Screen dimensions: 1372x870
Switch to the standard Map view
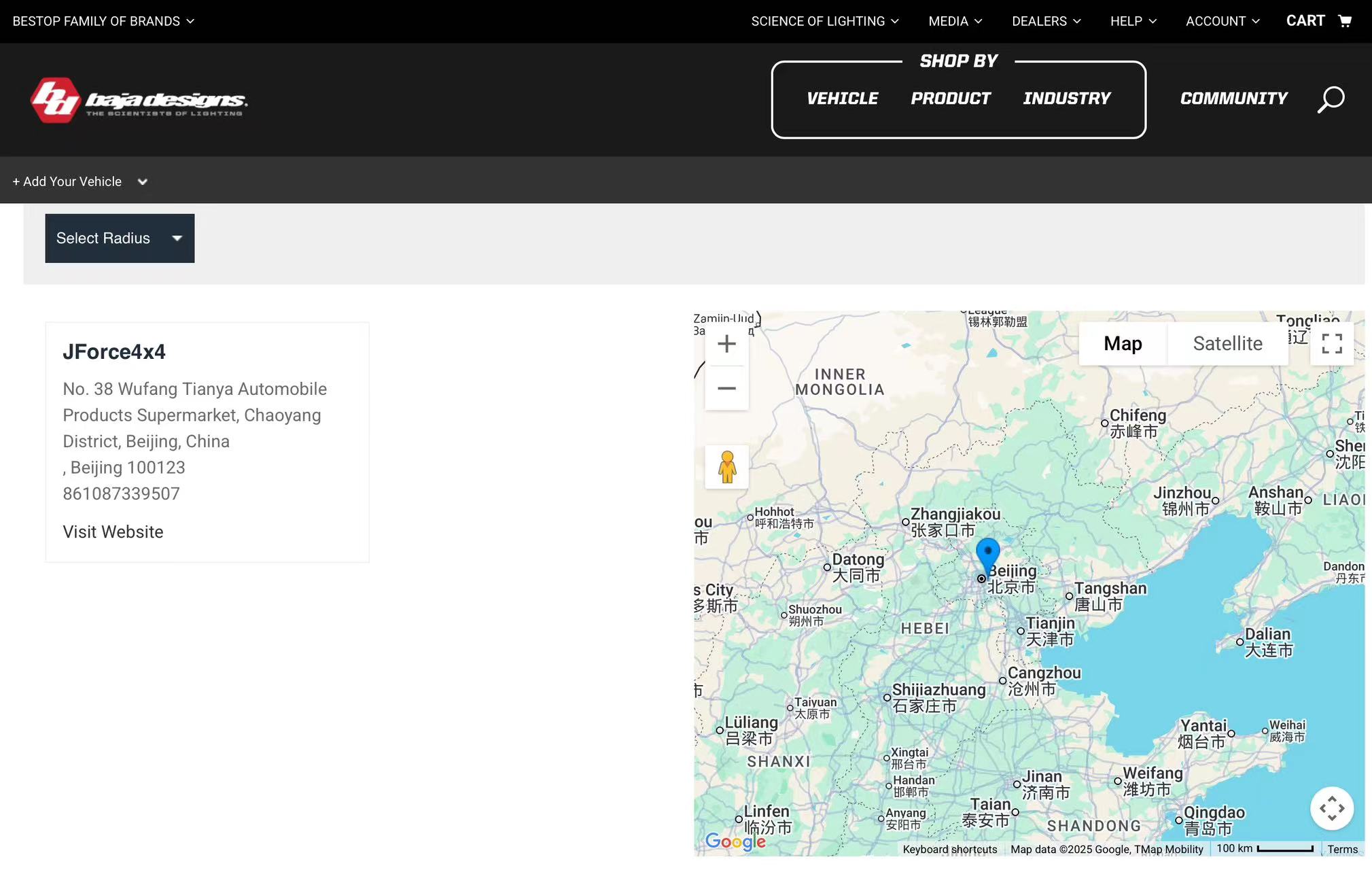1123,344
